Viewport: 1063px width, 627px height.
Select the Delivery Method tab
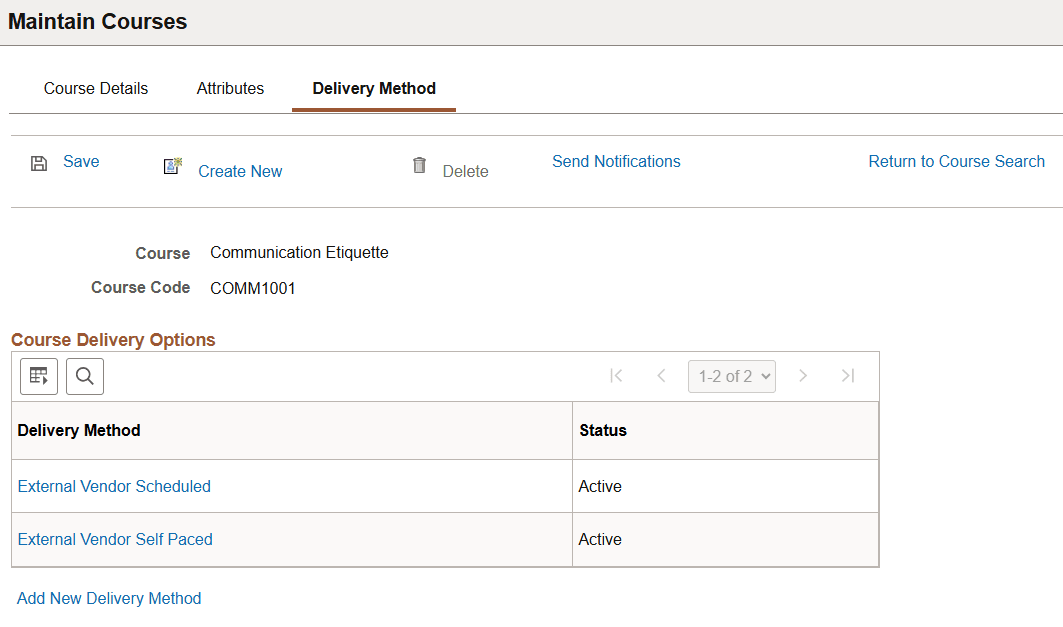pos(373,88)
